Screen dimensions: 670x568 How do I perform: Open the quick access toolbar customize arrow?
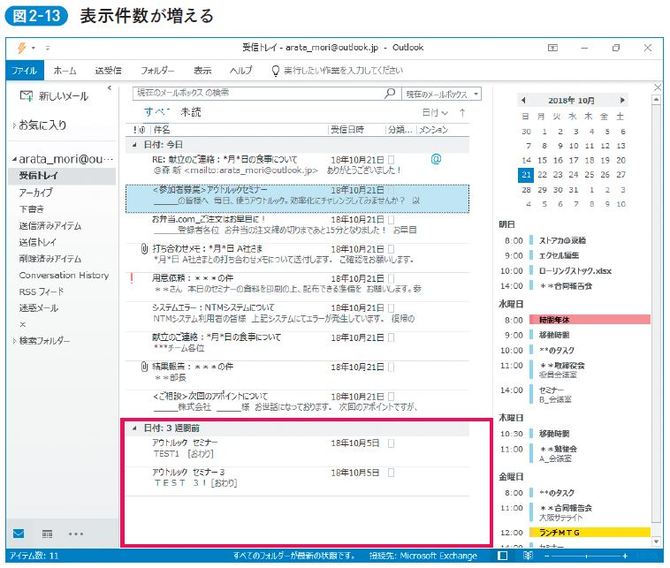click(x=47, y=48)
